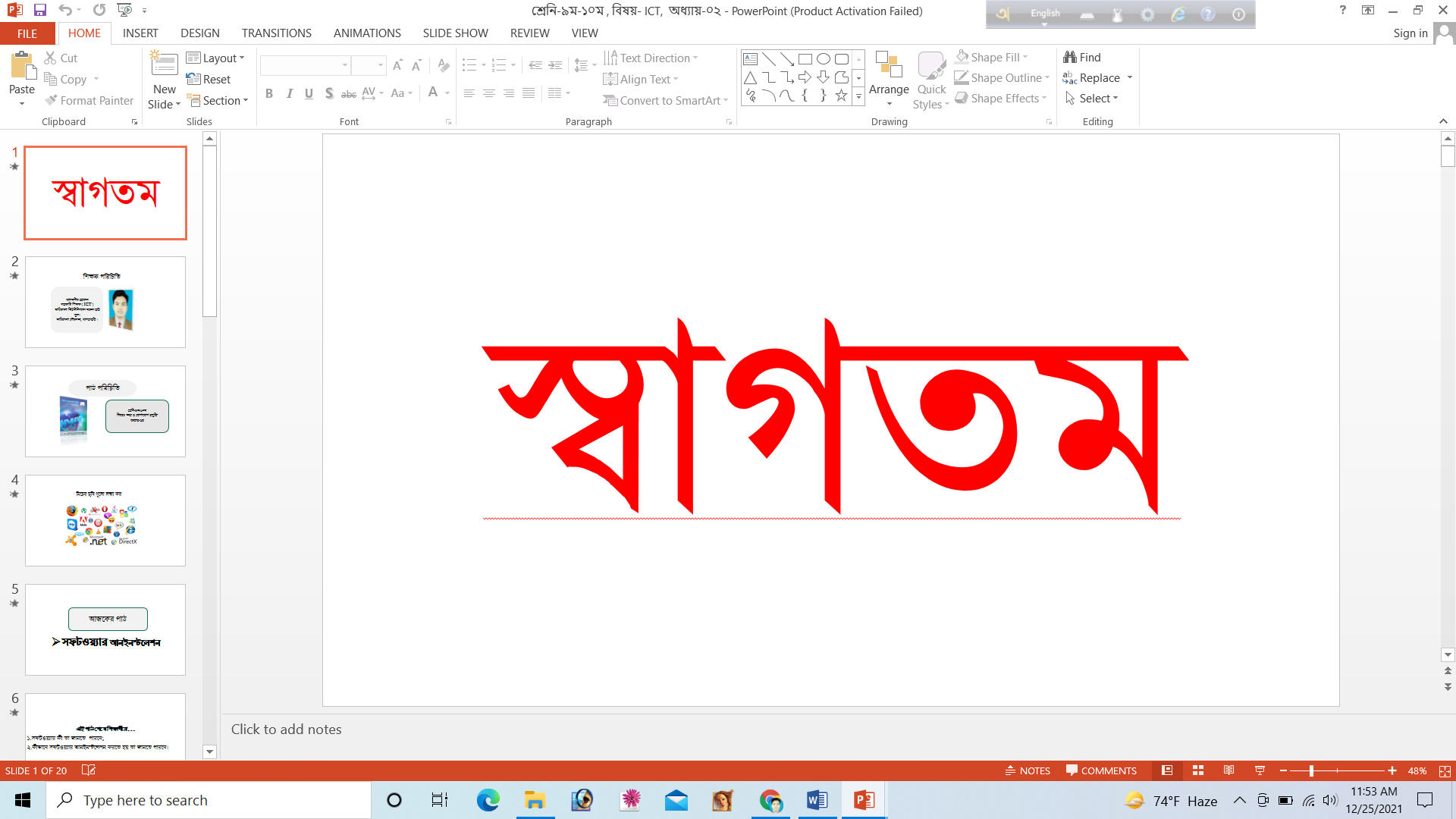Image resolution: width=1456 pixels, height=819 pixels.
Task: Select the rectangle shape in shapes gallery
Action: (805, 59)
